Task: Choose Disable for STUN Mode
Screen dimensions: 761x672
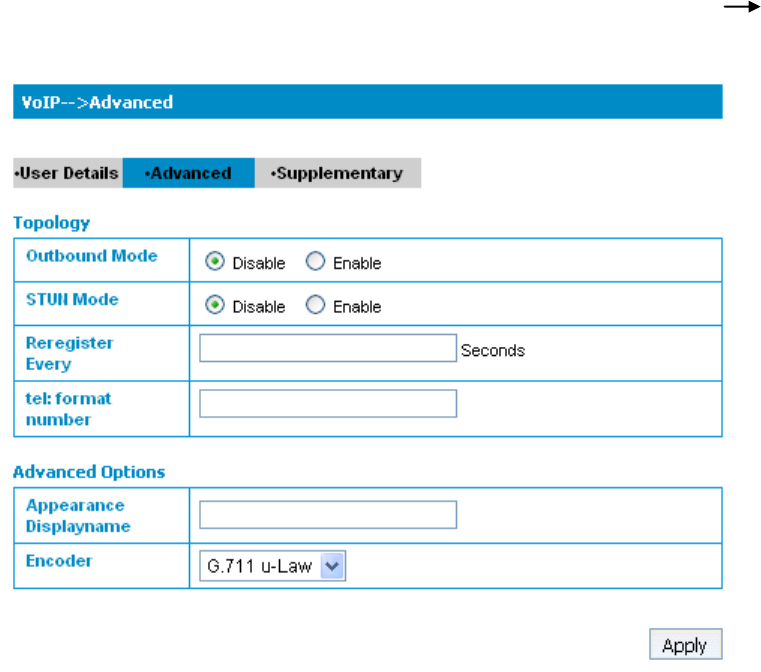Action: coord(213,306)
